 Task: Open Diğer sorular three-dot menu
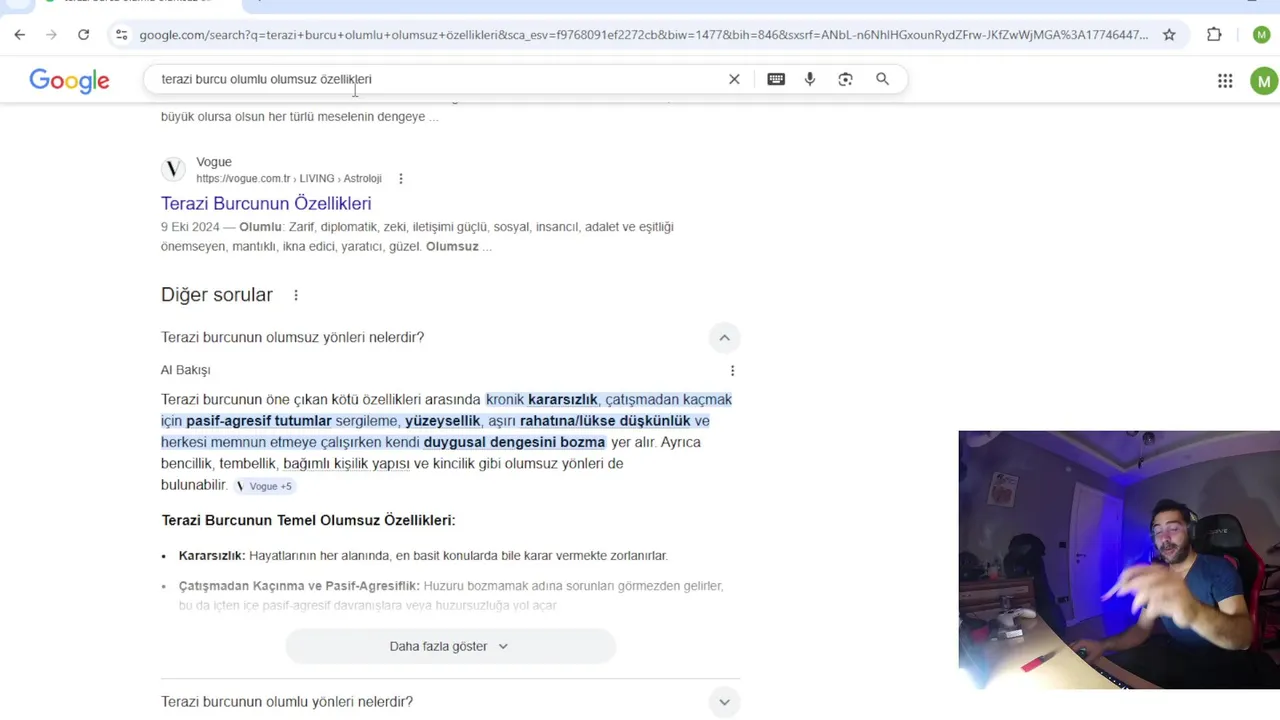296,295
